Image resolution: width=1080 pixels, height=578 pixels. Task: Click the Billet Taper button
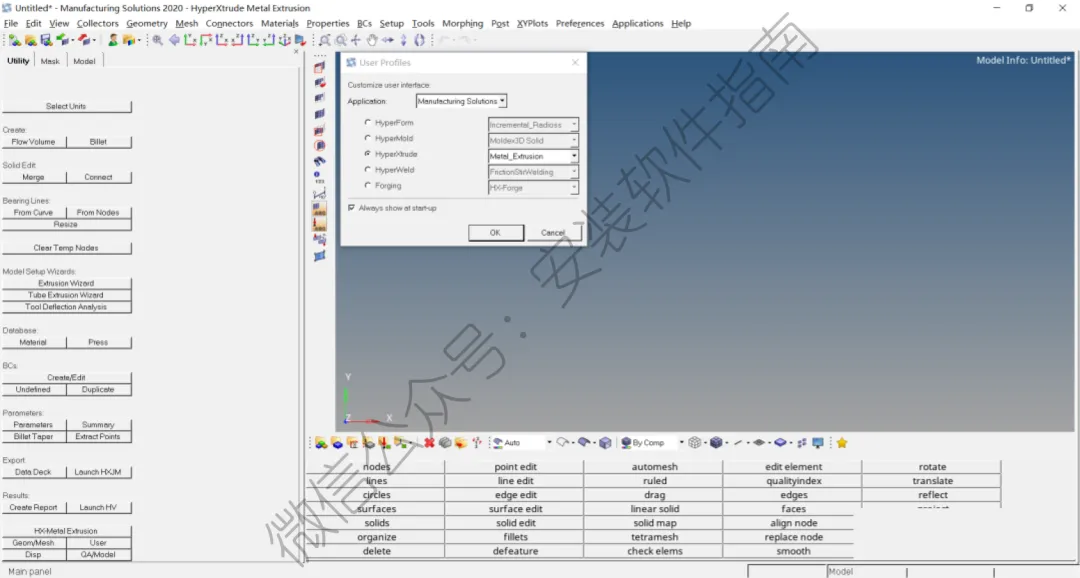point(33,437)
